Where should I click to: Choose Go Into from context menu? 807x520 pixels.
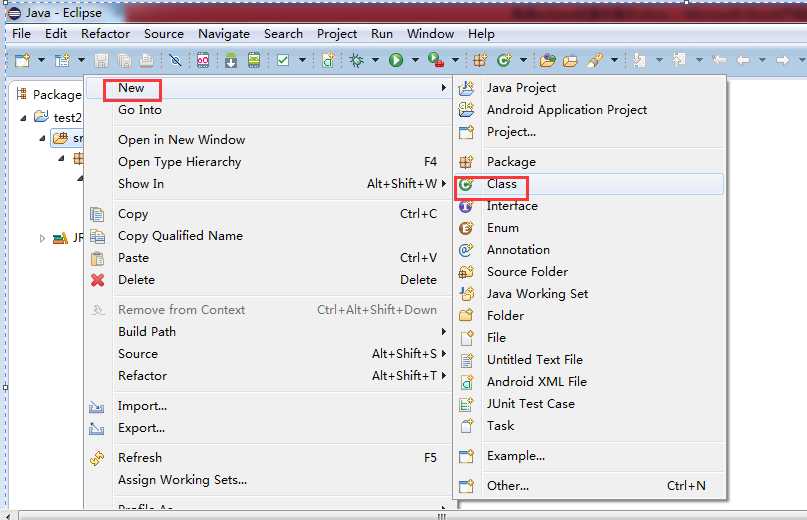point(269,110)
